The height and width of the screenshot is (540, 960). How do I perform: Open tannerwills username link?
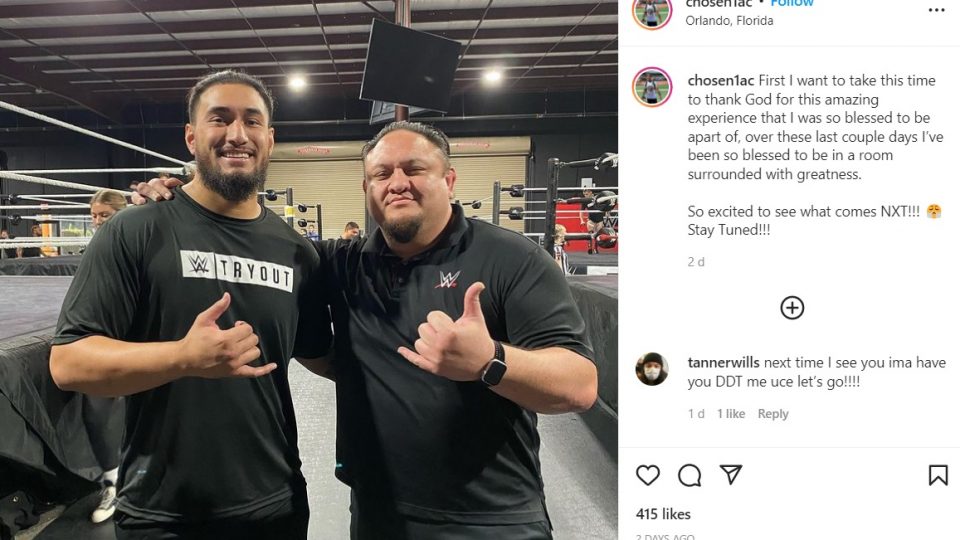click(723, 362)
